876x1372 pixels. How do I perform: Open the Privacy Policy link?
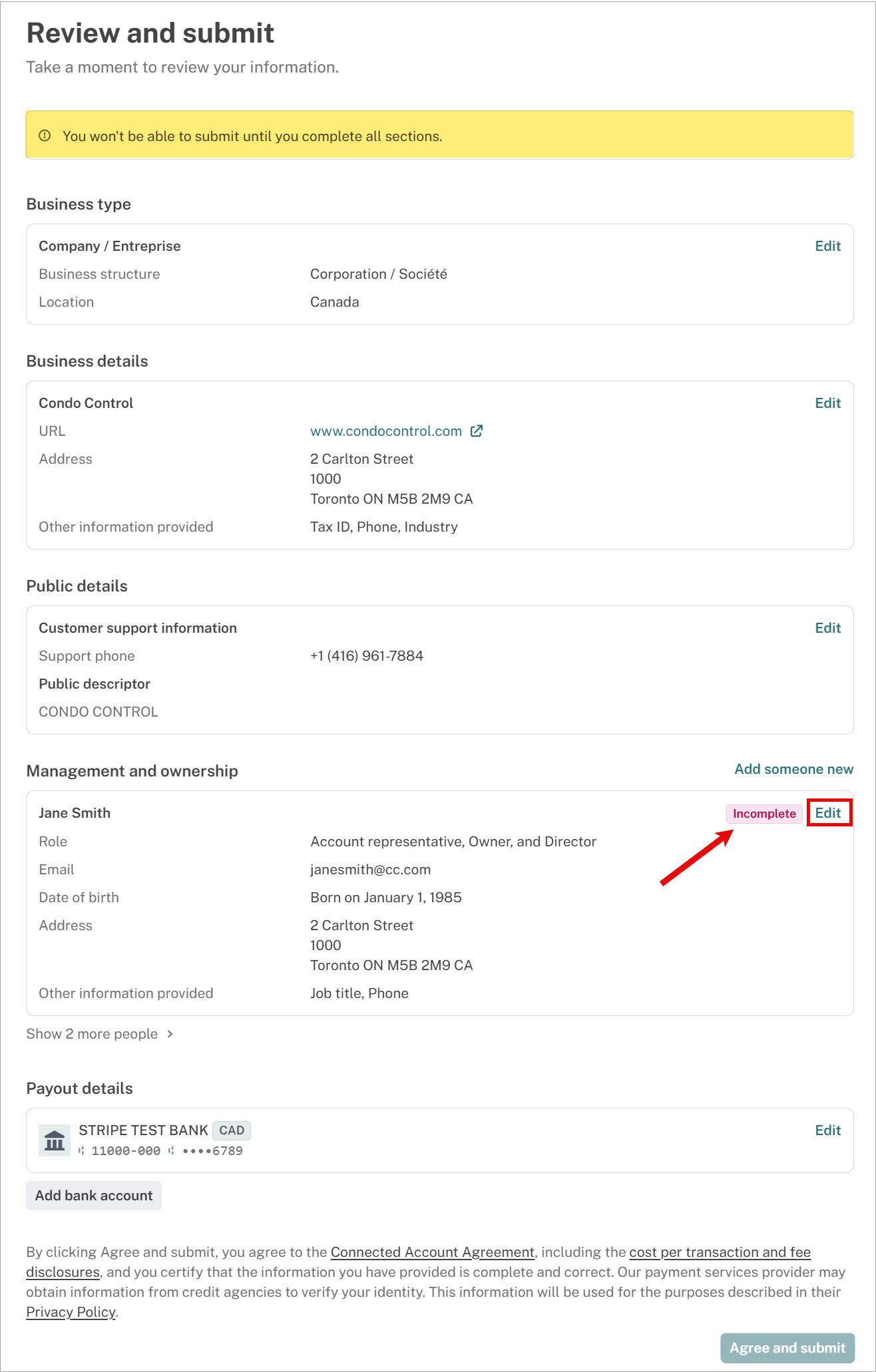[71, 1312]
